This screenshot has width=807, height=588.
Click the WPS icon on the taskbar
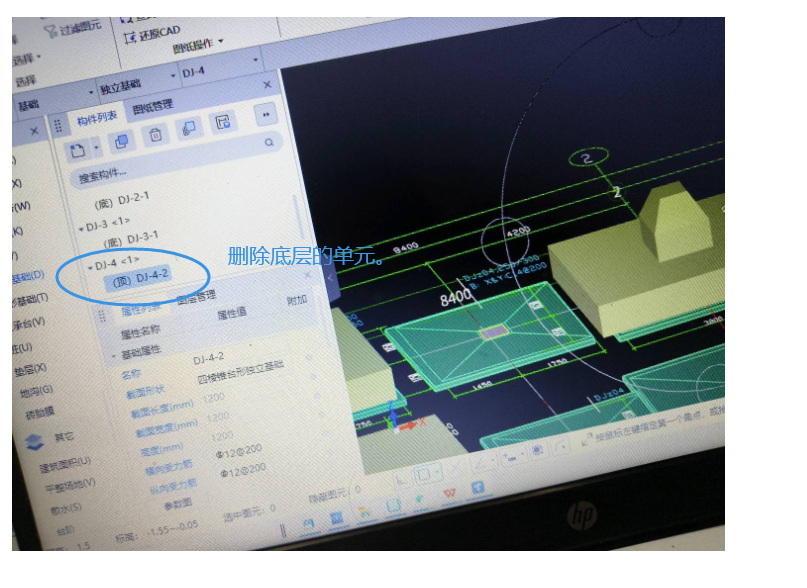(x=449, y=494)
